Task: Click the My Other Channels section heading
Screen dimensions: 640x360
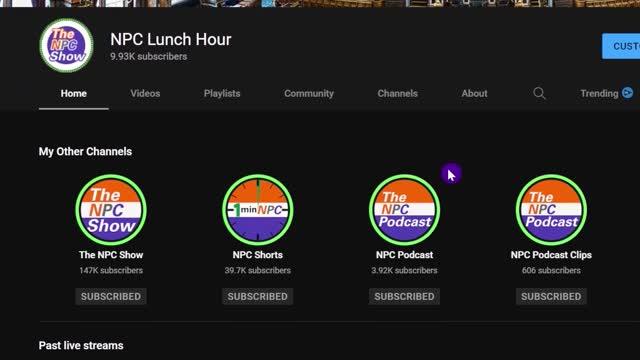Action: [85, 152]
